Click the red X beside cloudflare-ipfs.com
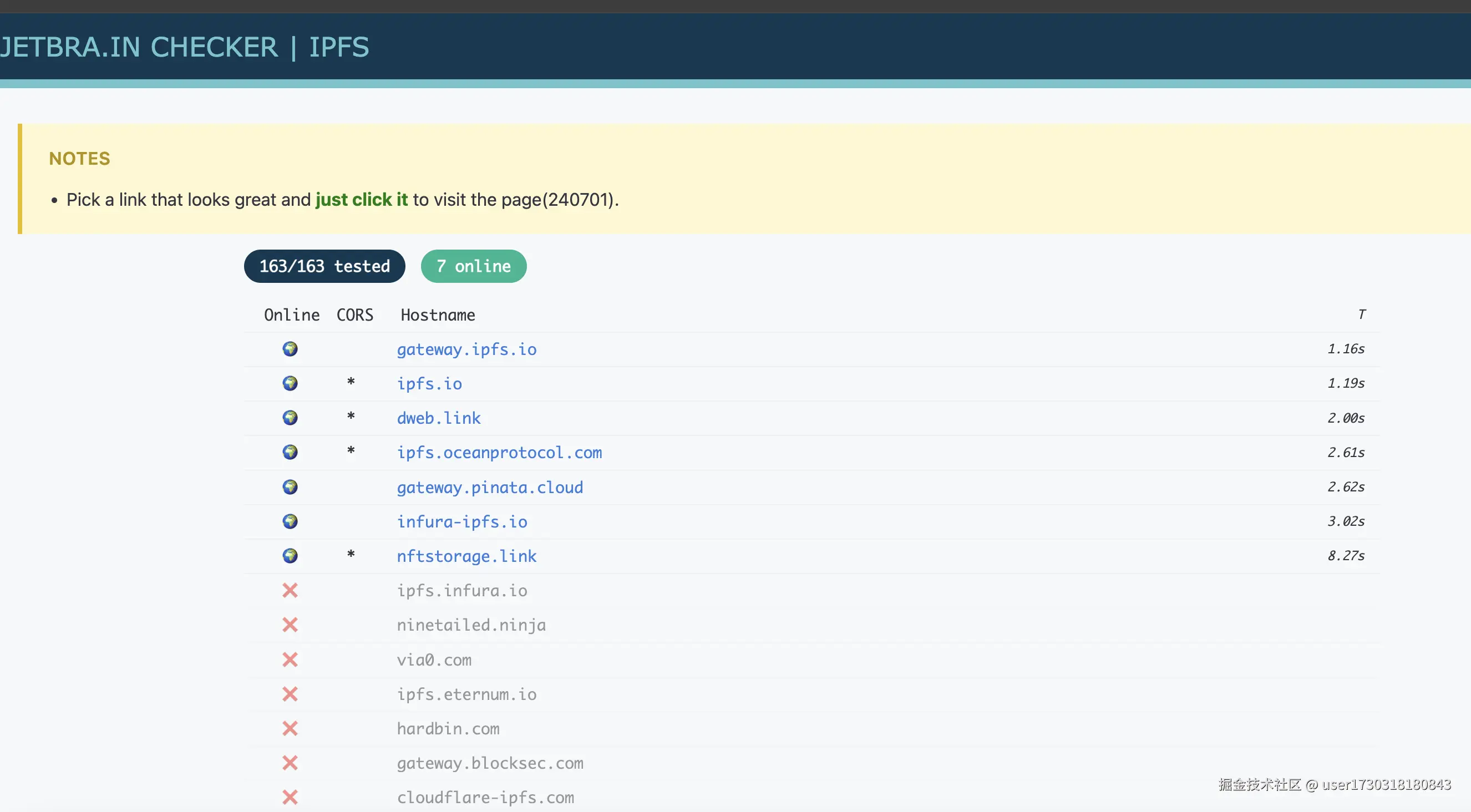Screen dimensions: 1471x812 point(290,797)
